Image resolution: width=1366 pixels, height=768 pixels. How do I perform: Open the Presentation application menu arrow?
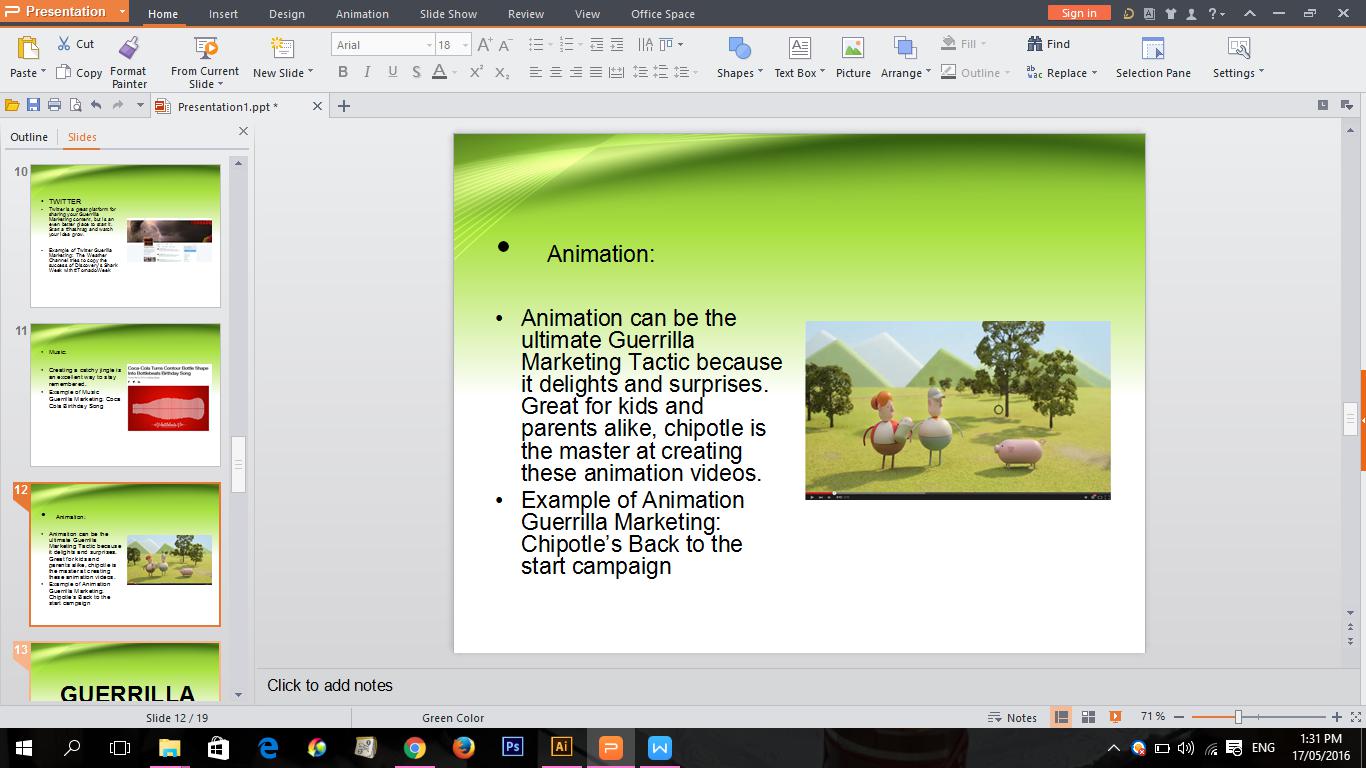tap(122, 12)
